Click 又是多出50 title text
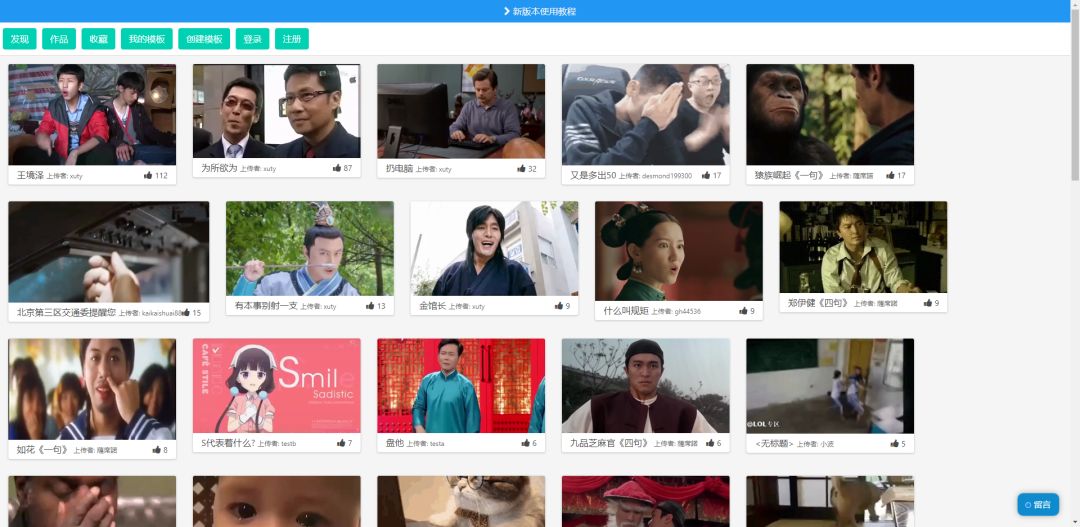 593,176
